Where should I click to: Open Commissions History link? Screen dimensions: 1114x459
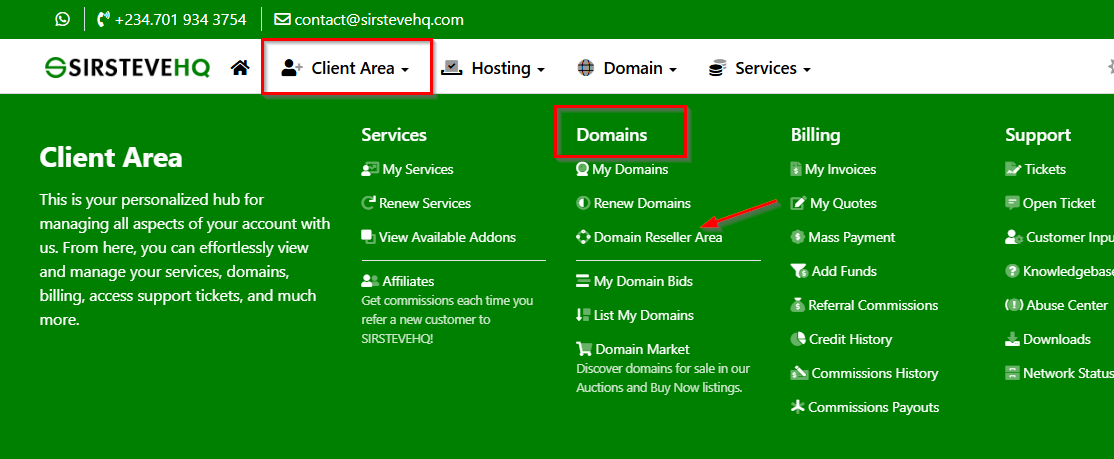875,373
